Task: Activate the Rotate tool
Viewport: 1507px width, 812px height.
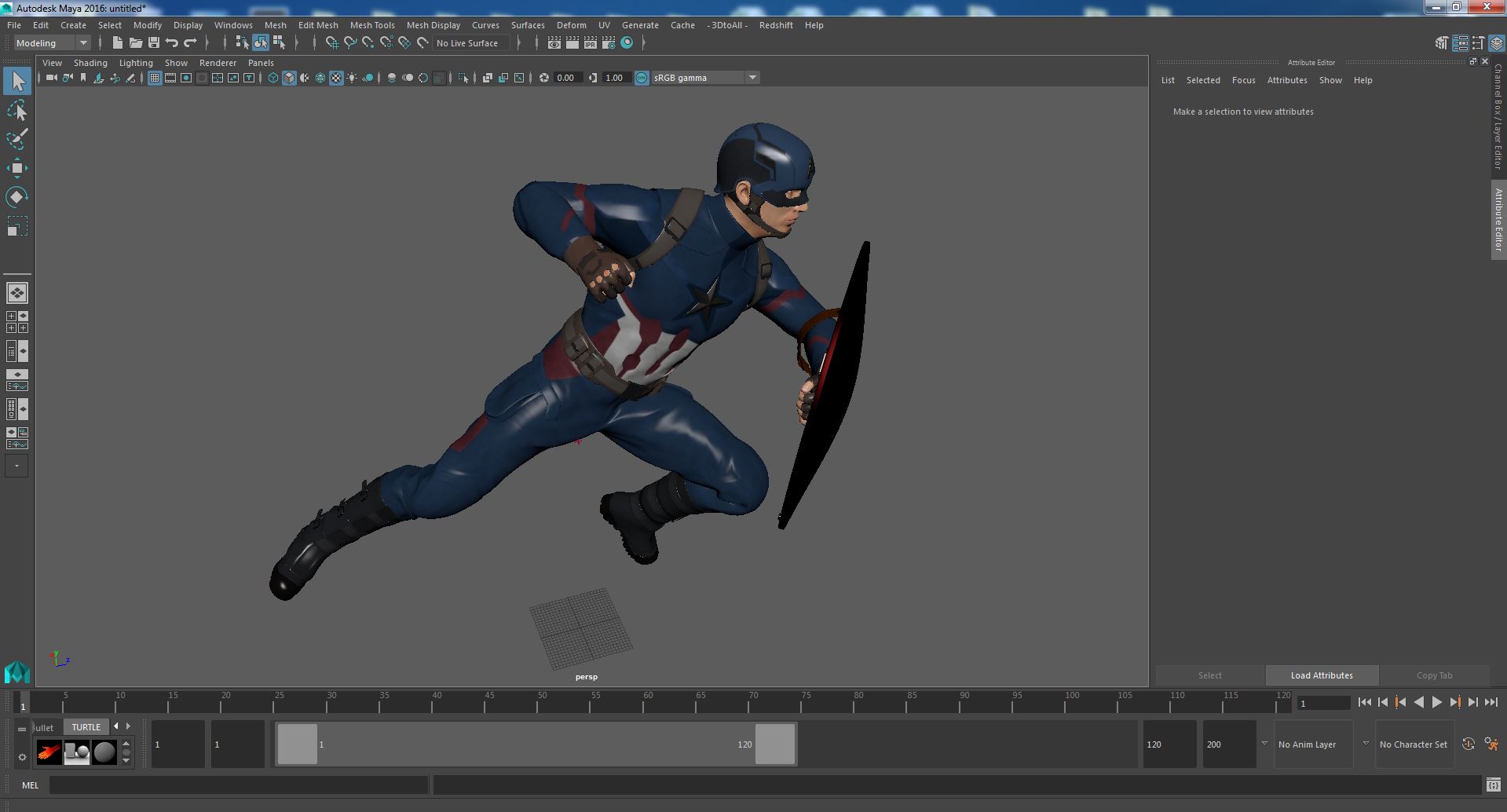Action: tap(17, 196)
